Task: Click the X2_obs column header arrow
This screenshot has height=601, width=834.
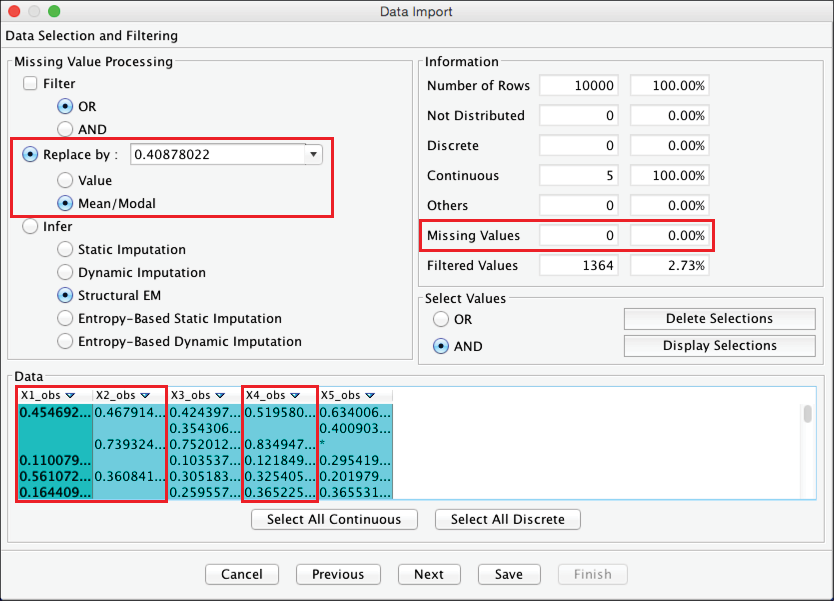Action: pyautogui.click(x=145, y=396)
